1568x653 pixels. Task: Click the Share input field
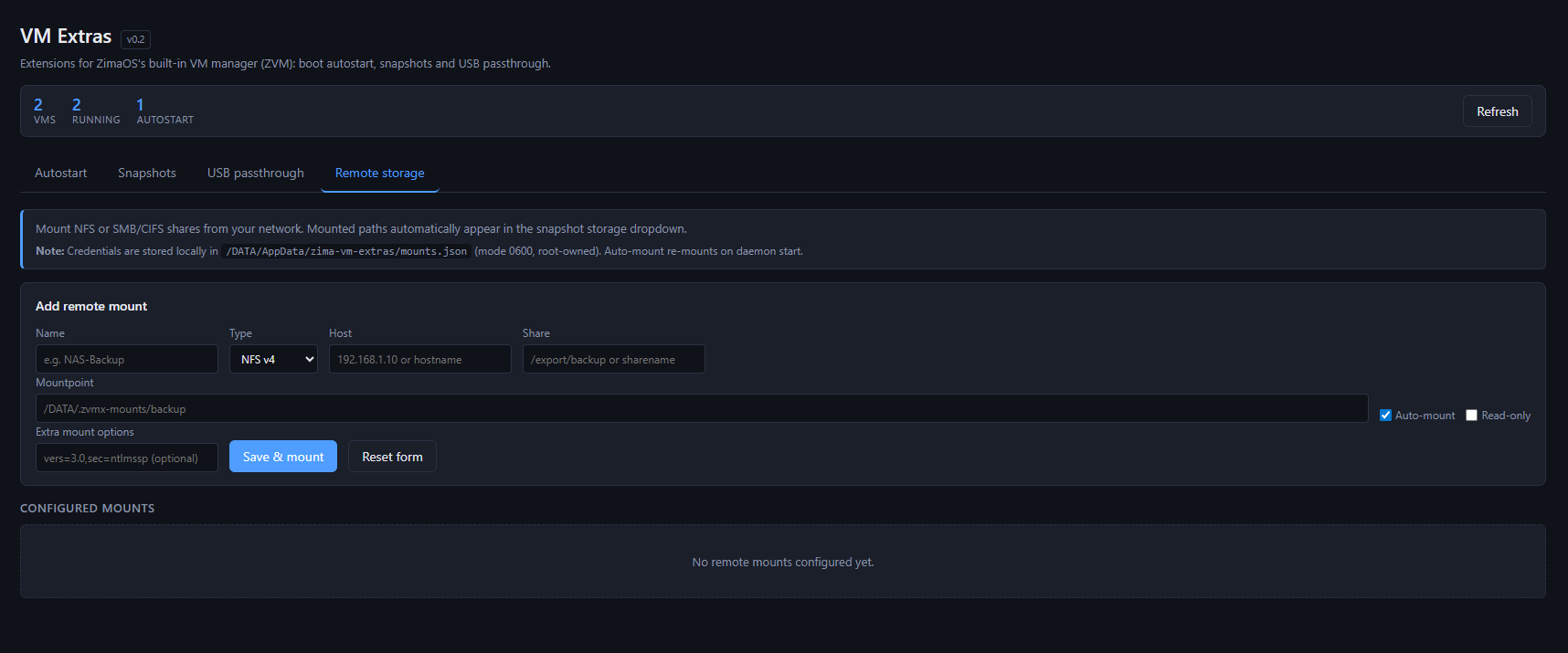614,359
